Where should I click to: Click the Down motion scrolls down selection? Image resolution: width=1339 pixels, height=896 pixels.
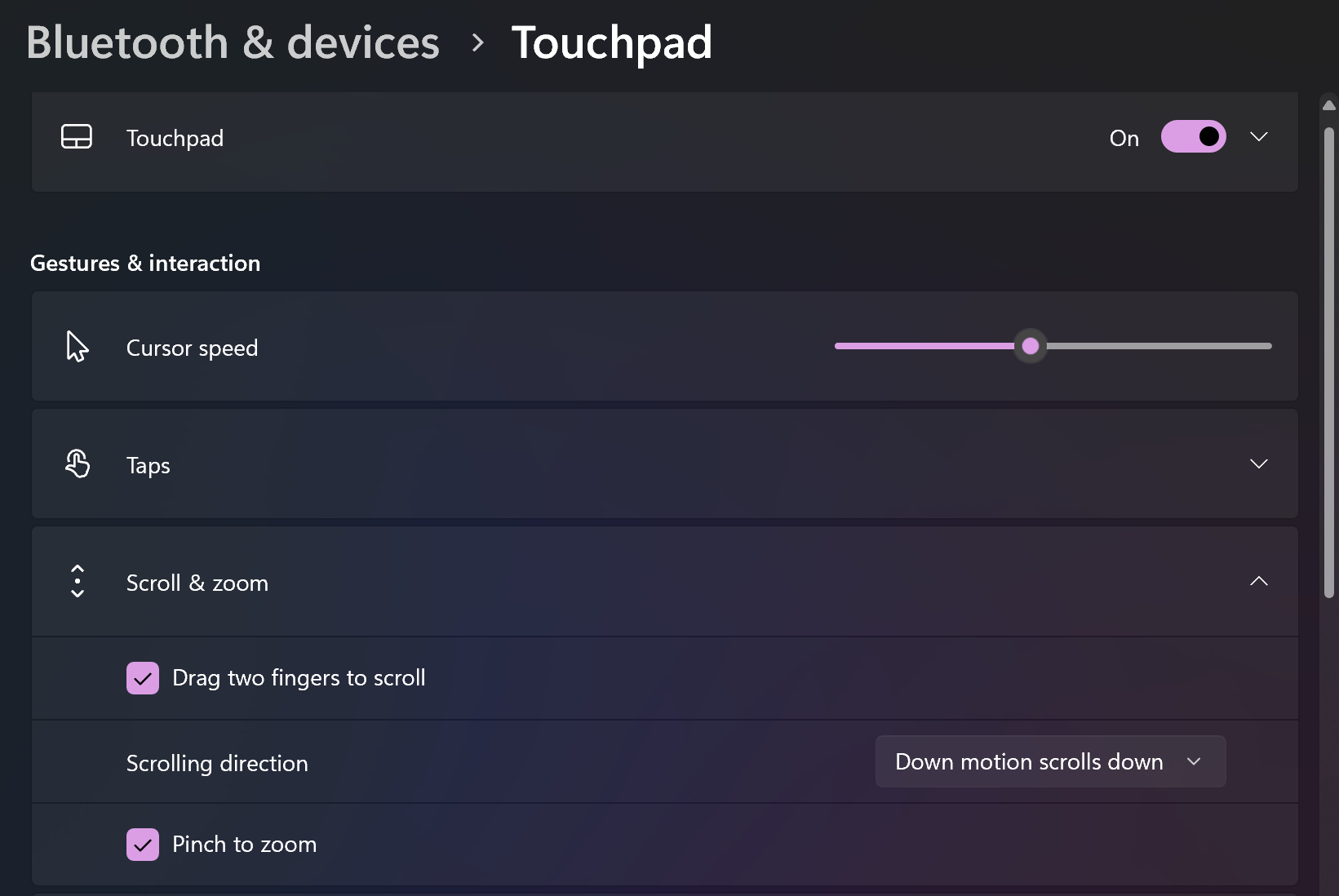coord(1027,761)
